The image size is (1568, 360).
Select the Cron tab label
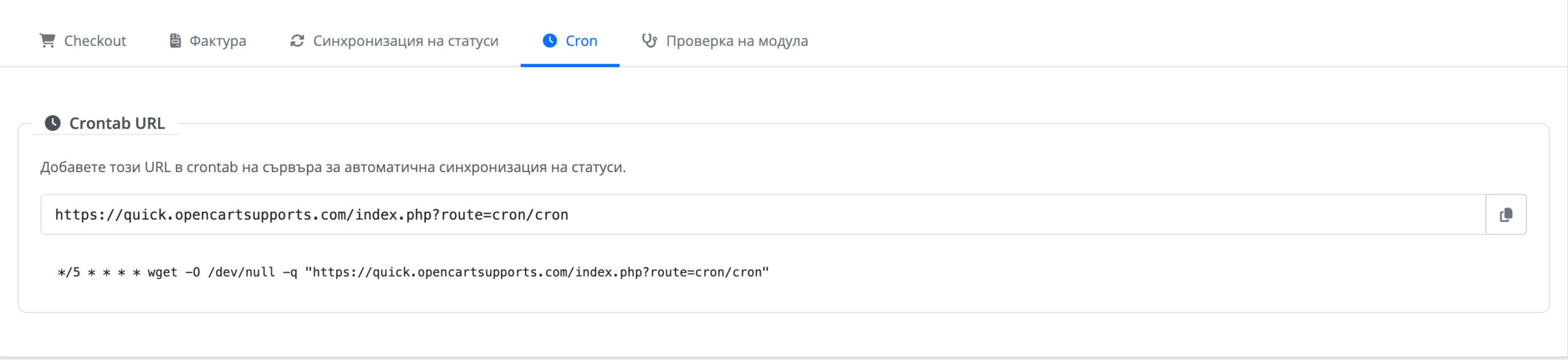pyautogui.click(x=581, y=41)
